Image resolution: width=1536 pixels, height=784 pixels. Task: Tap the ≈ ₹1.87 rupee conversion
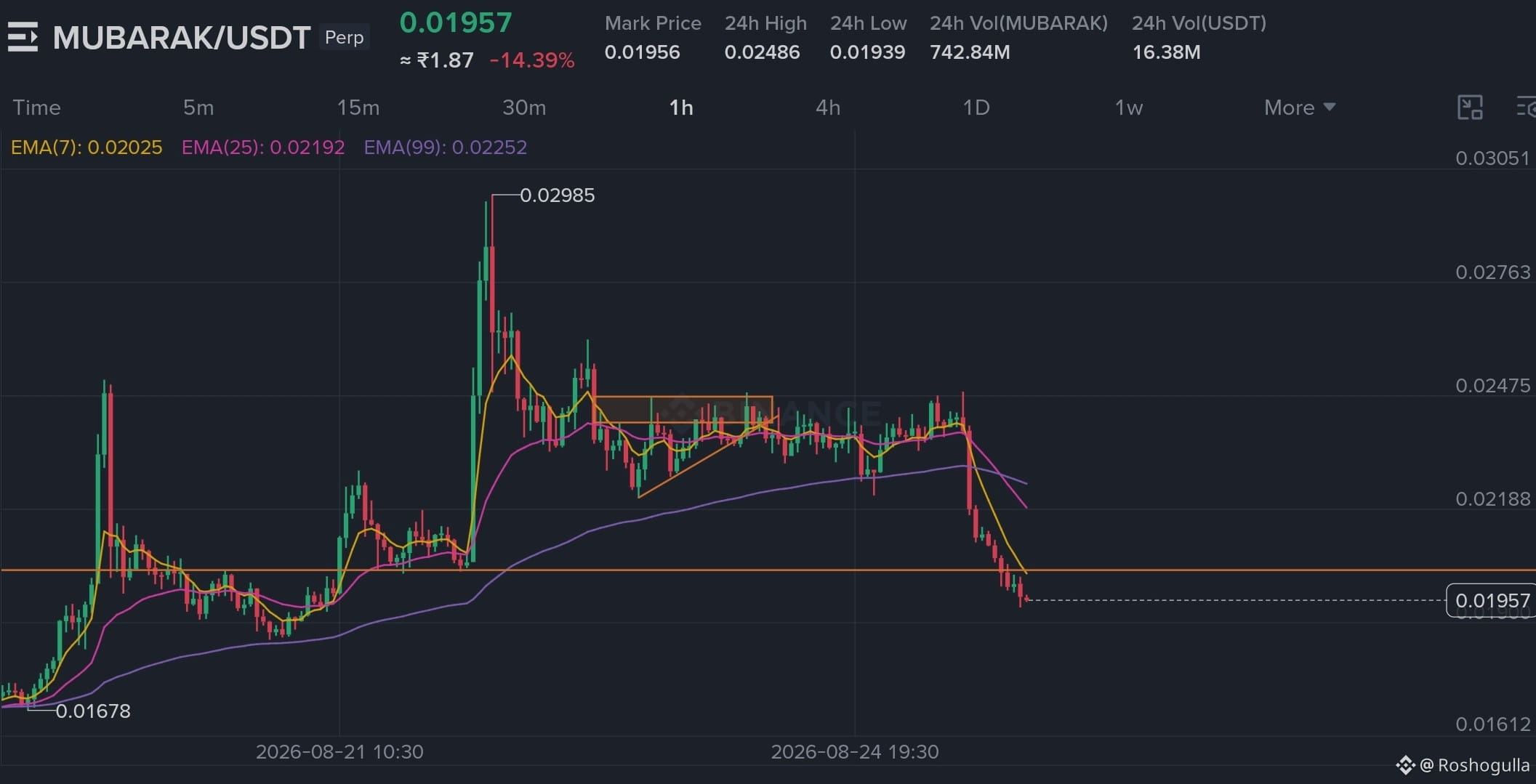tap(437, 60)
